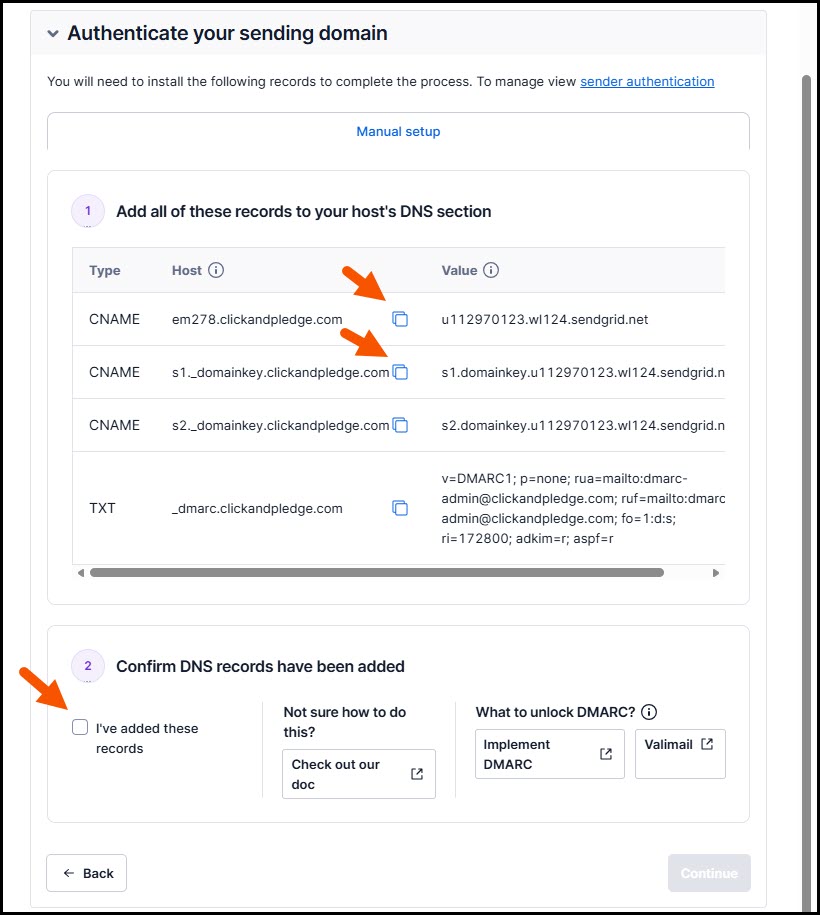Click the page vertical scrollbar
The width and height of the screenshot is (820, 915).
[x=806, y=490]
